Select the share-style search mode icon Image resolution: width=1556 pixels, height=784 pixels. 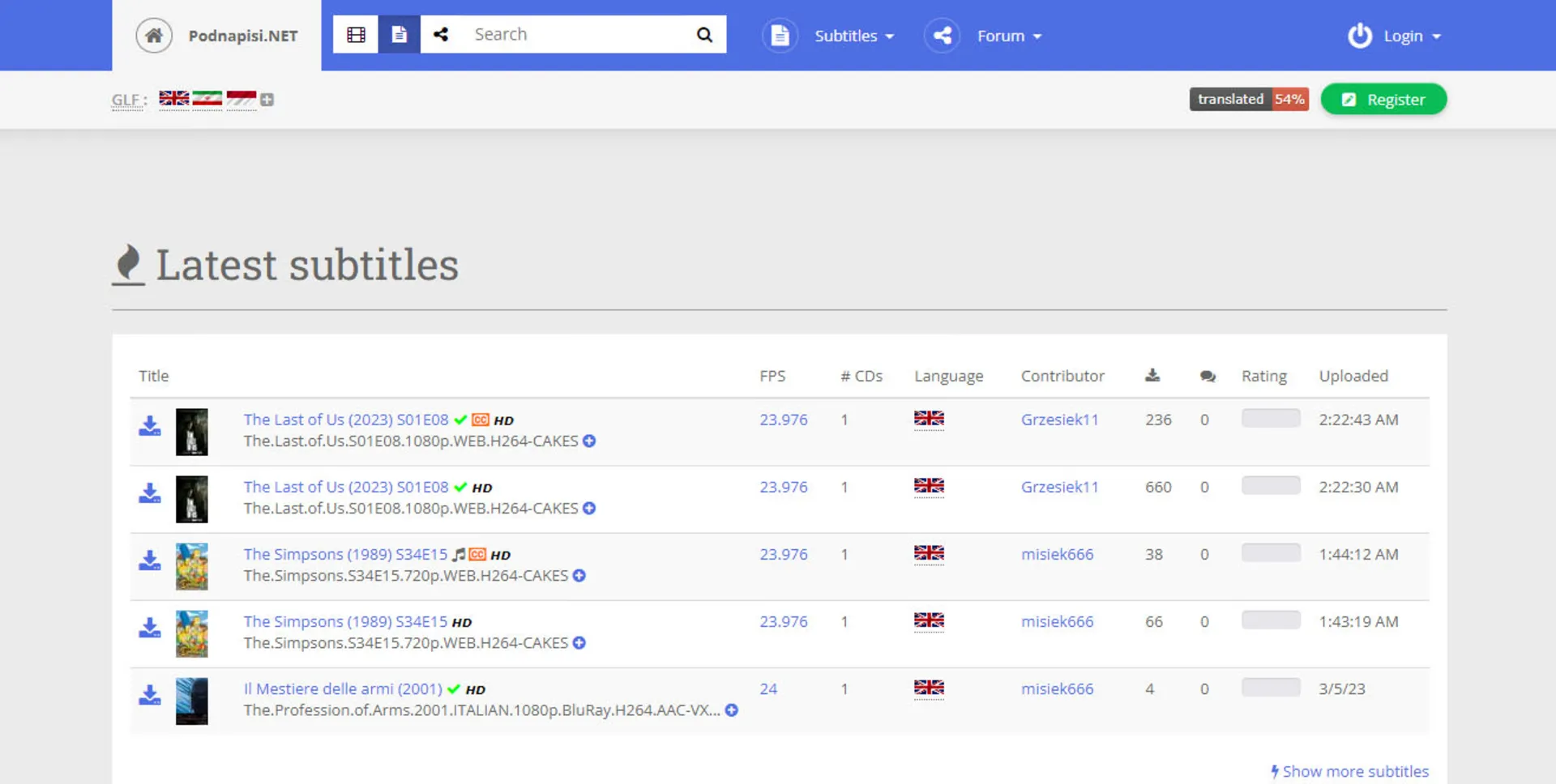441,35
